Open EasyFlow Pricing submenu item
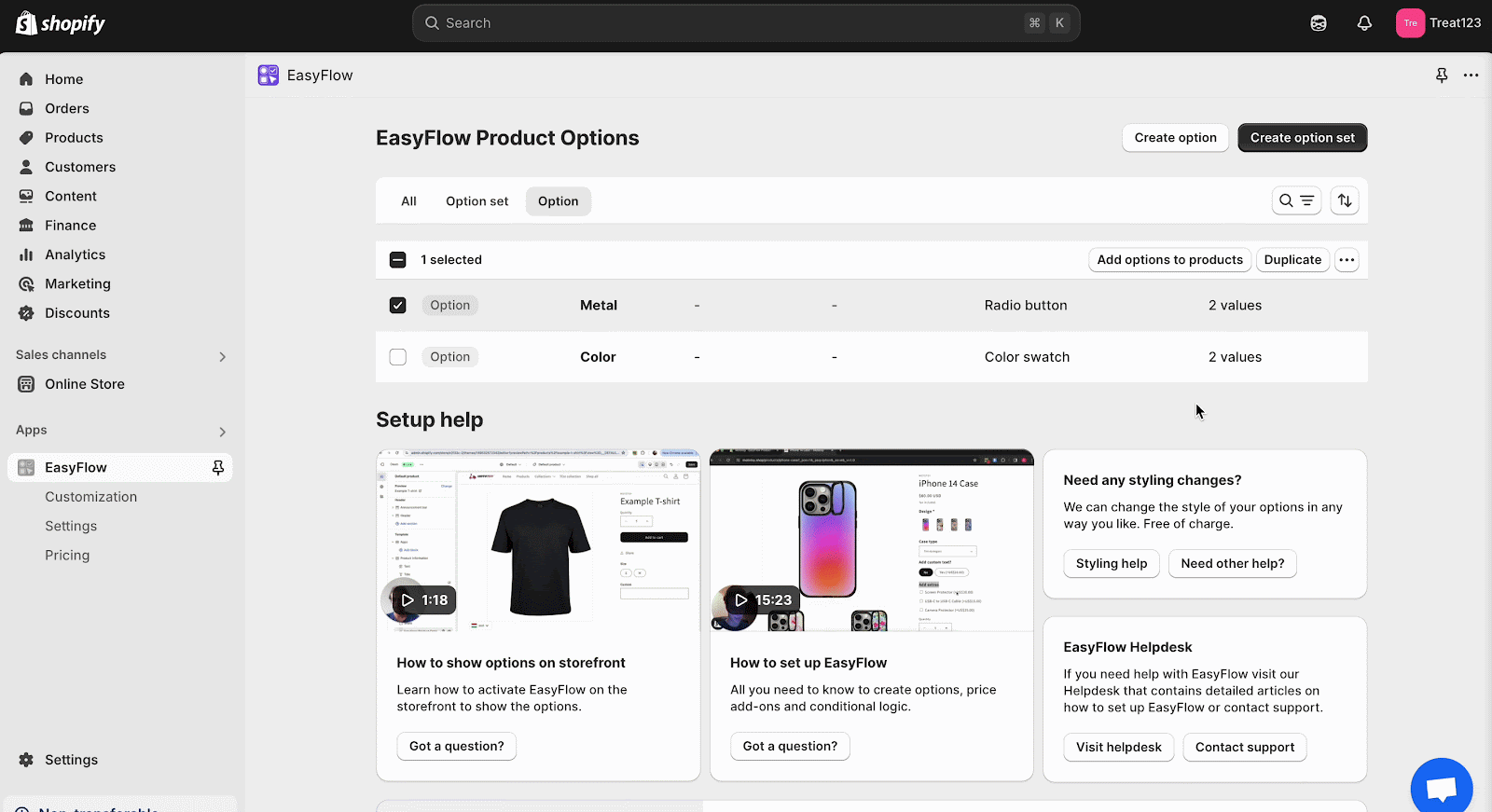The width and height of the screenshot is (1492, 812). 67,556
